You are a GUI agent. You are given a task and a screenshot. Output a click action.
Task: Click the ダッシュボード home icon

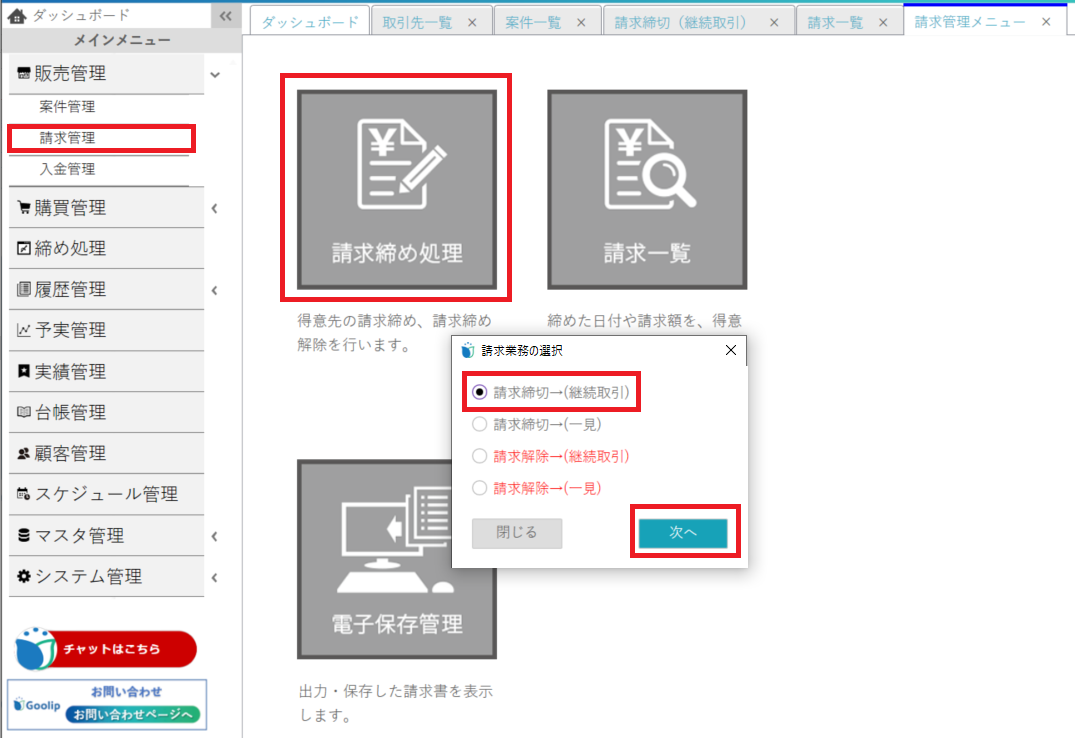tap(17, 15)
